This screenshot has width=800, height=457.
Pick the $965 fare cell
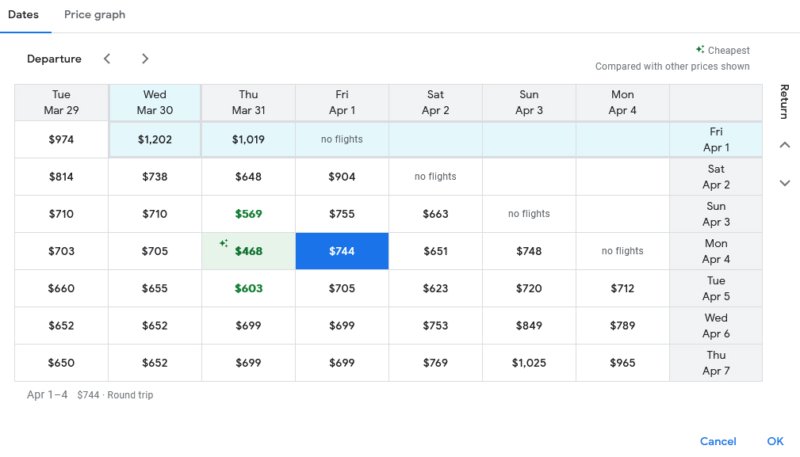click(x=622, y=363)
